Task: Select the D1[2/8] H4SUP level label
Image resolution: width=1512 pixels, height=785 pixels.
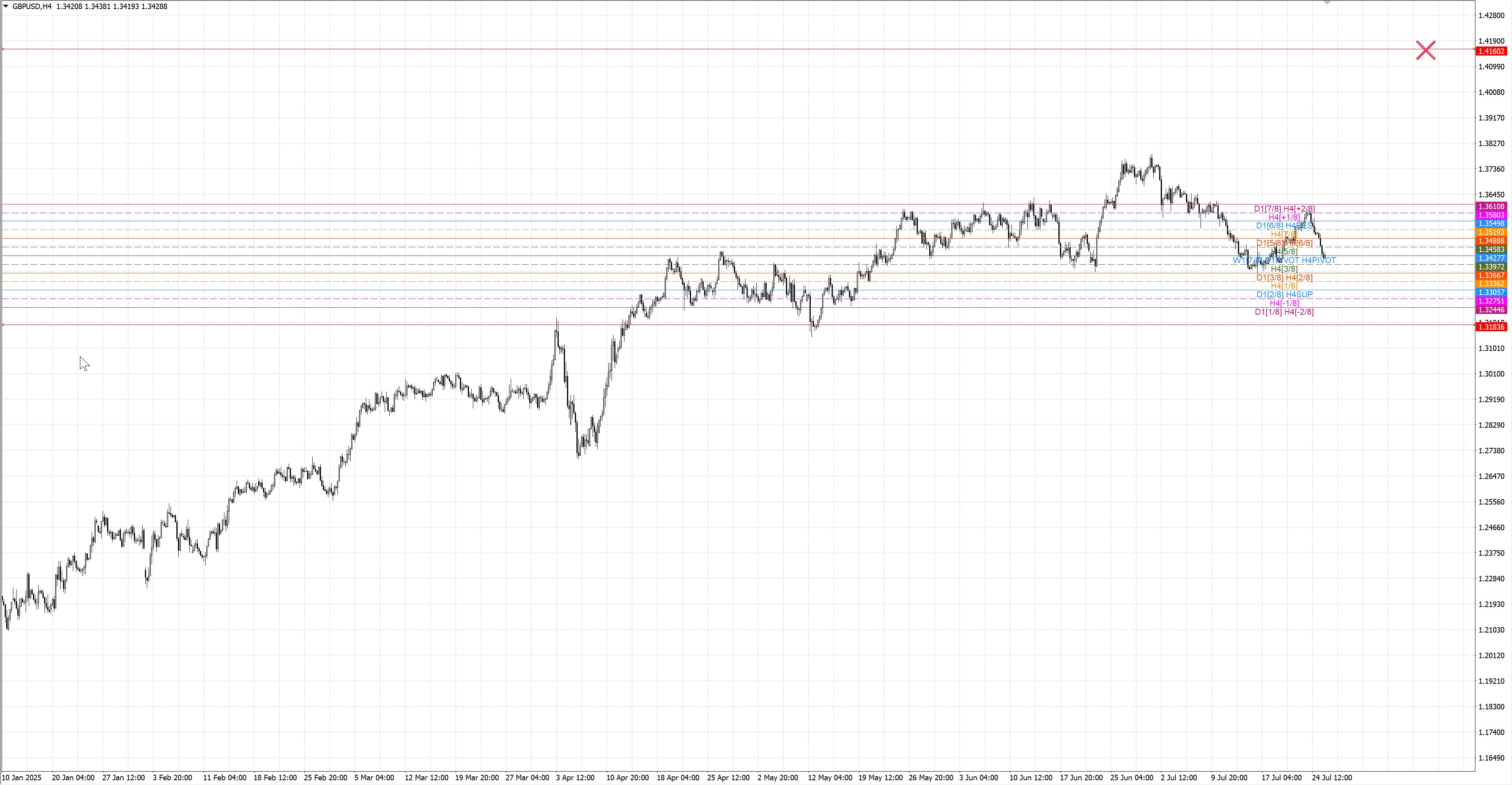Action: (1284, 295)
